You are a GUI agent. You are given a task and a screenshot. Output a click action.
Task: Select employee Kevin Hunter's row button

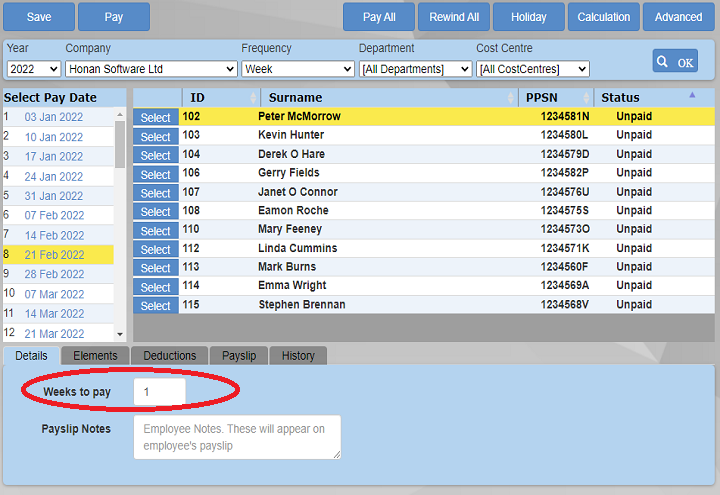point(155,136)
